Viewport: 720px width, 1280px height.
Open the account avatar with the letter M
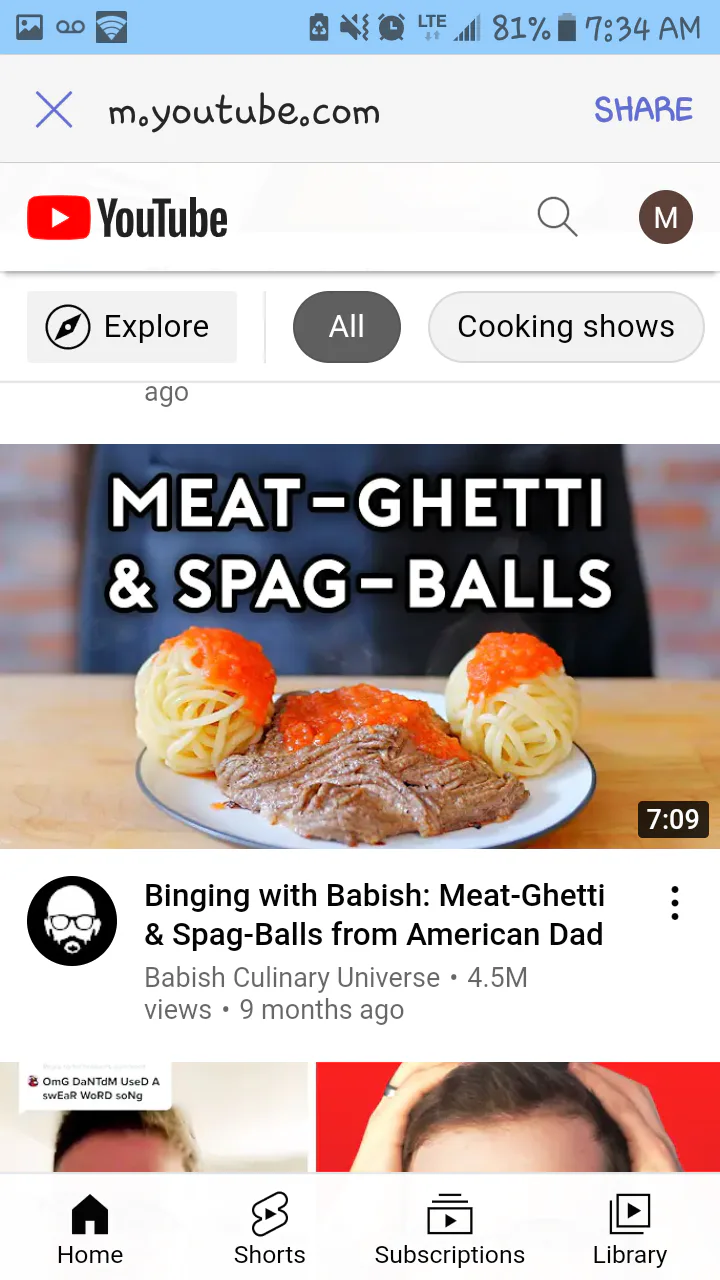[666, 217]
